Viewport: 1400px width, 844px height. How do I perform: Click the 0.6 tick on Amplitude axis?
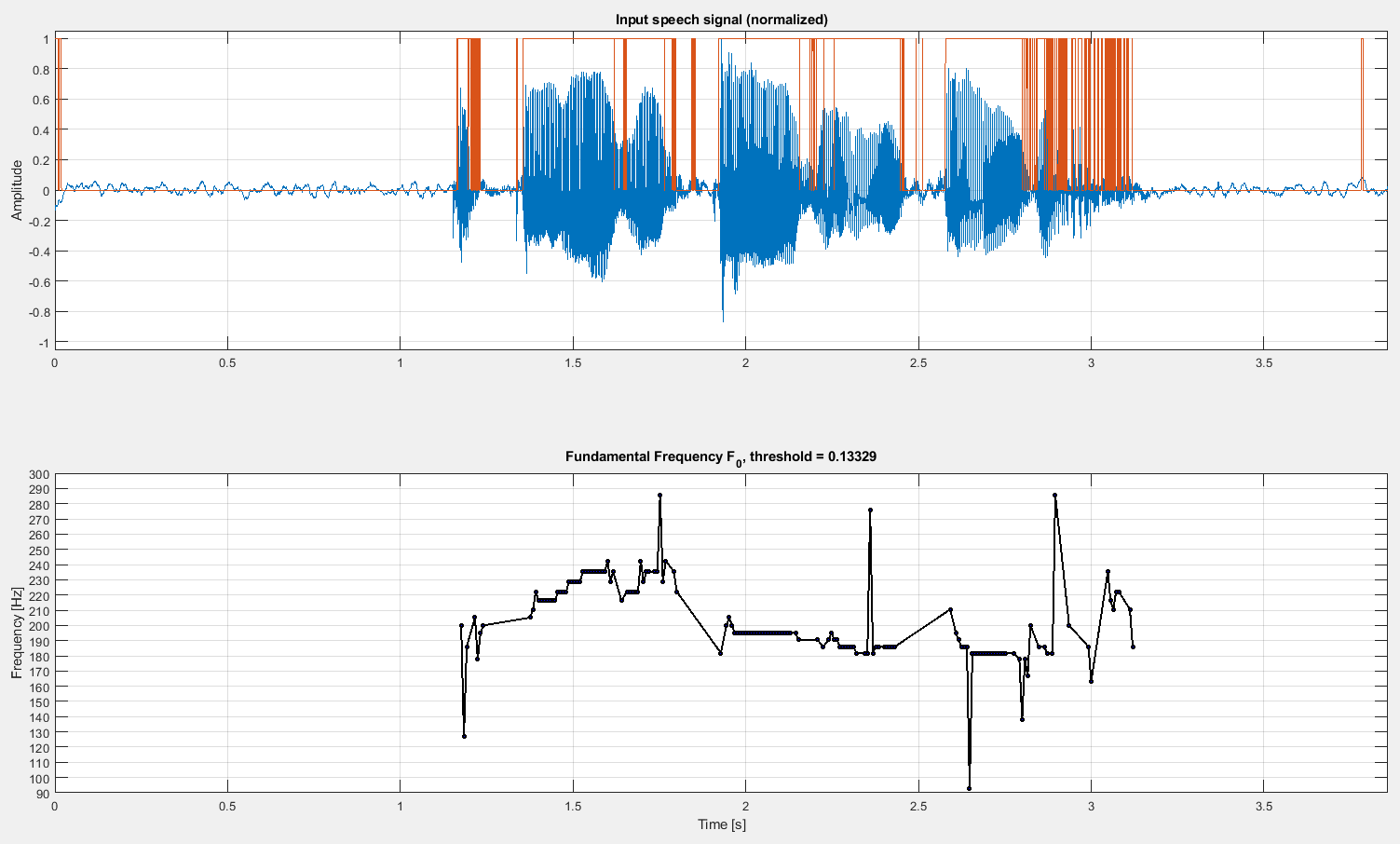41,100
